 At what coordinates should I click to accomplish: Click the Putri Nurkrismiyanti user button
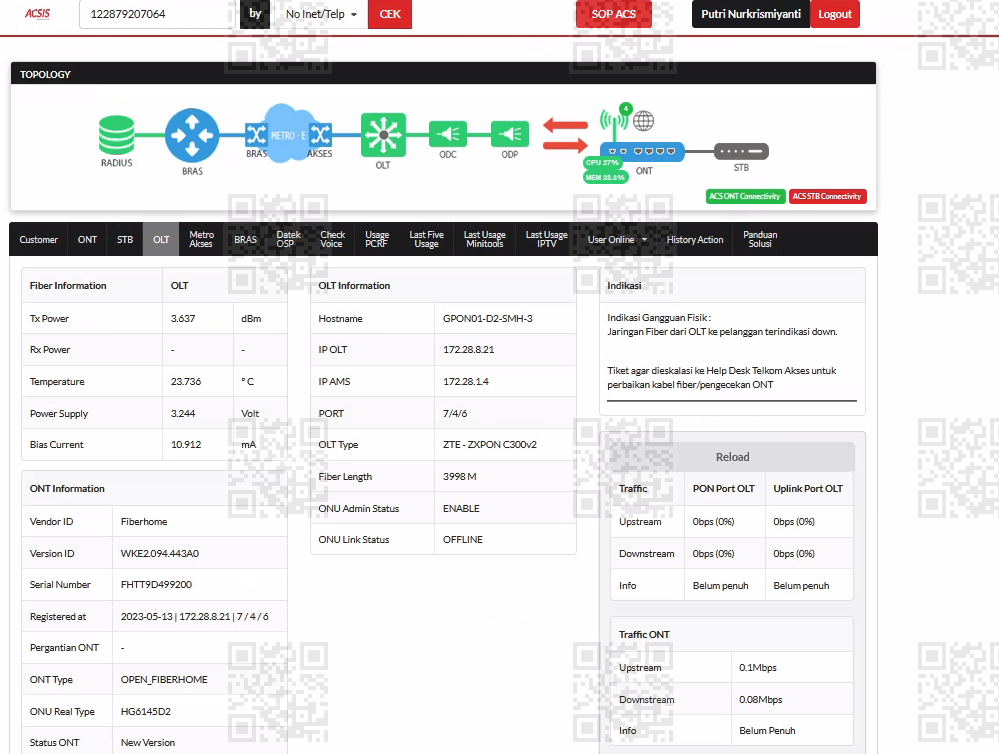[751, 14]
